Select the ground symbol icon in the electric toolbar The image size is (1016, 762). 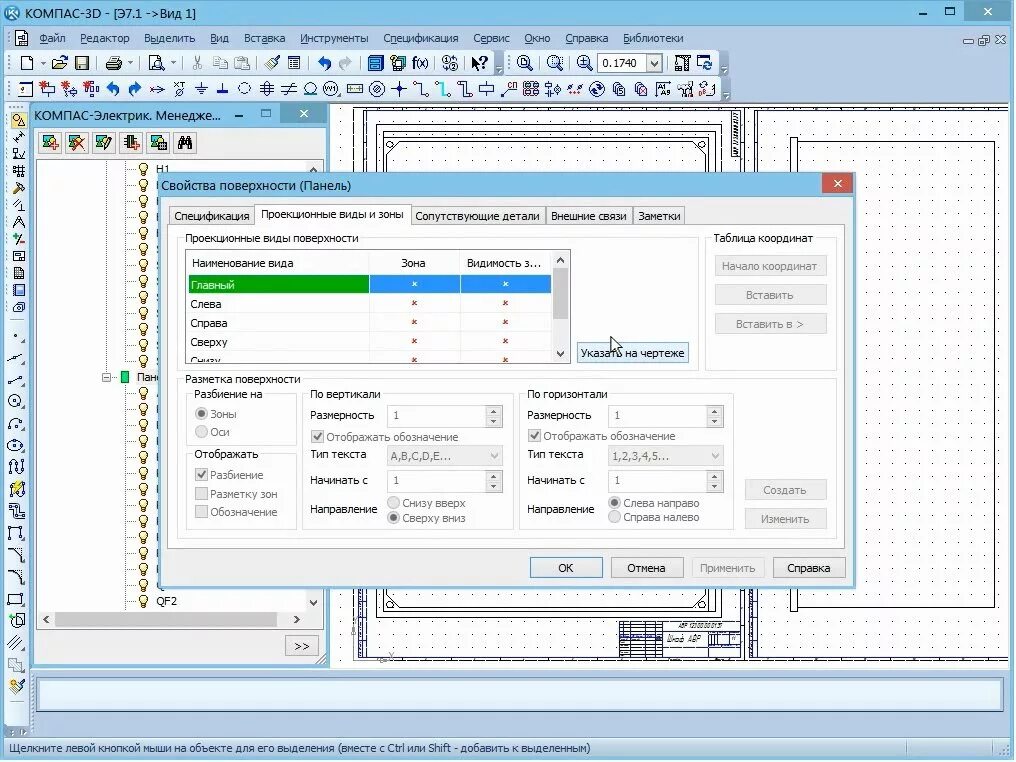pyautogui.click(x=202, y=89)
